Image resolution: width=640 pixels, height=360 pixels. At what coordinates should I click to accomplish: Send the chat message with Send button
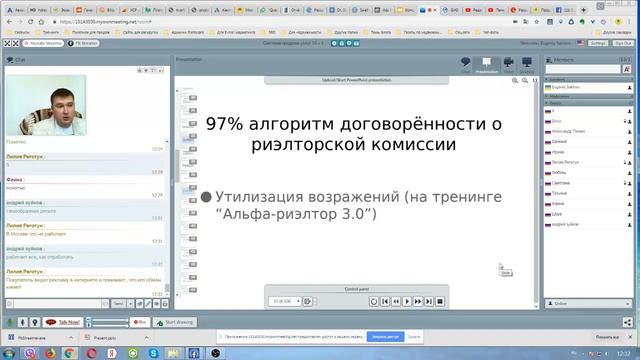pyautogui.click(x=119, y=304)
